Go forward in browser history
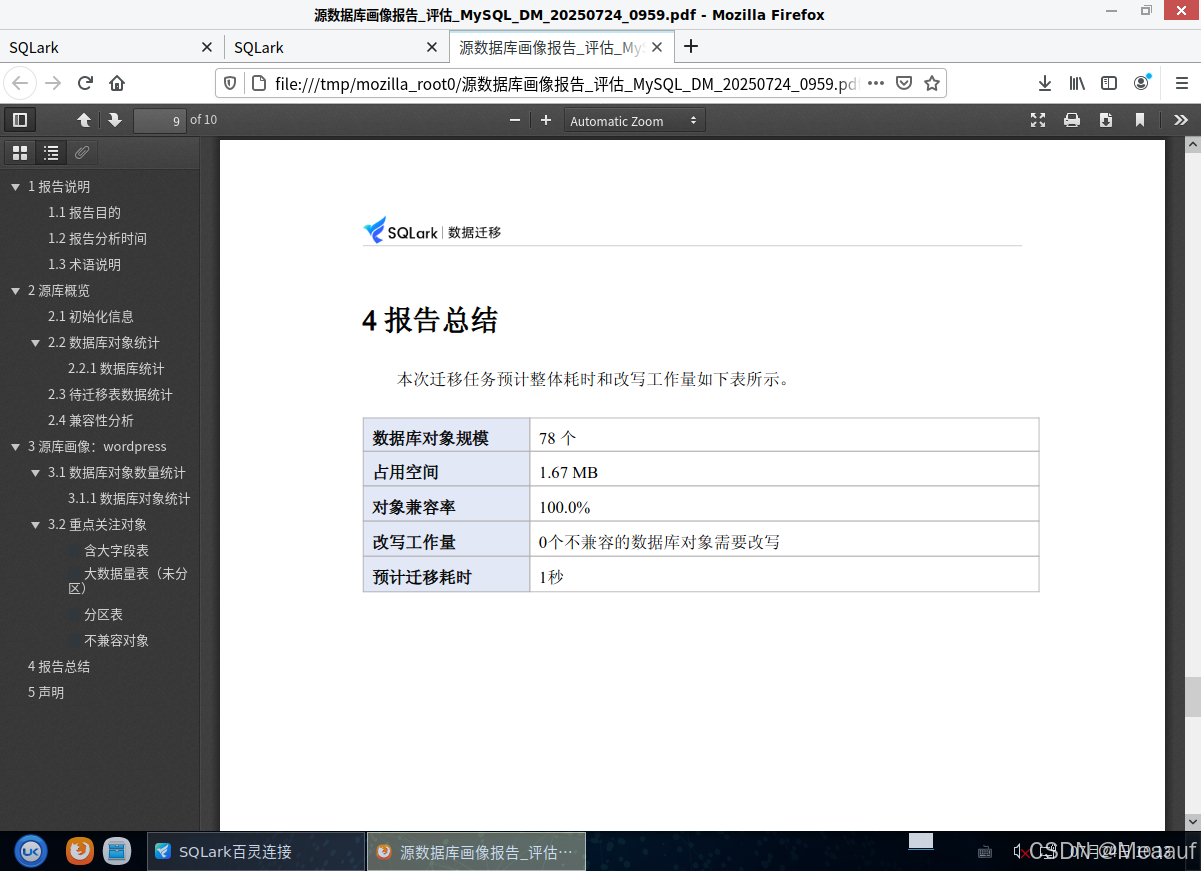This screenshot has height=871, width=1201. 53,83
